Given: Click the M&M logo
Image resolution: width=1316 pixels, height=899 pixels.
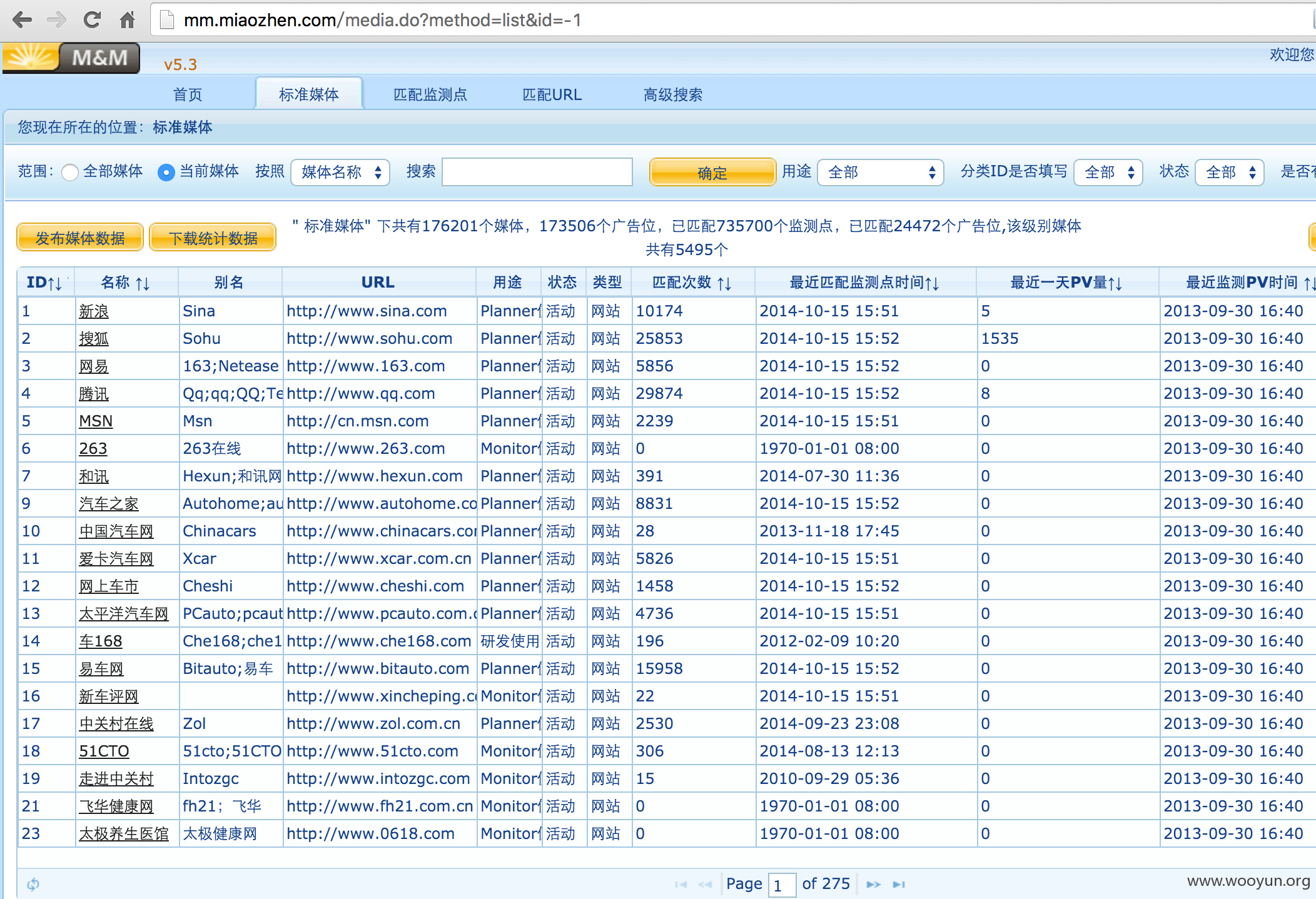Looking at the screenshot, I should pyautogui.click(x=71, y=58).
